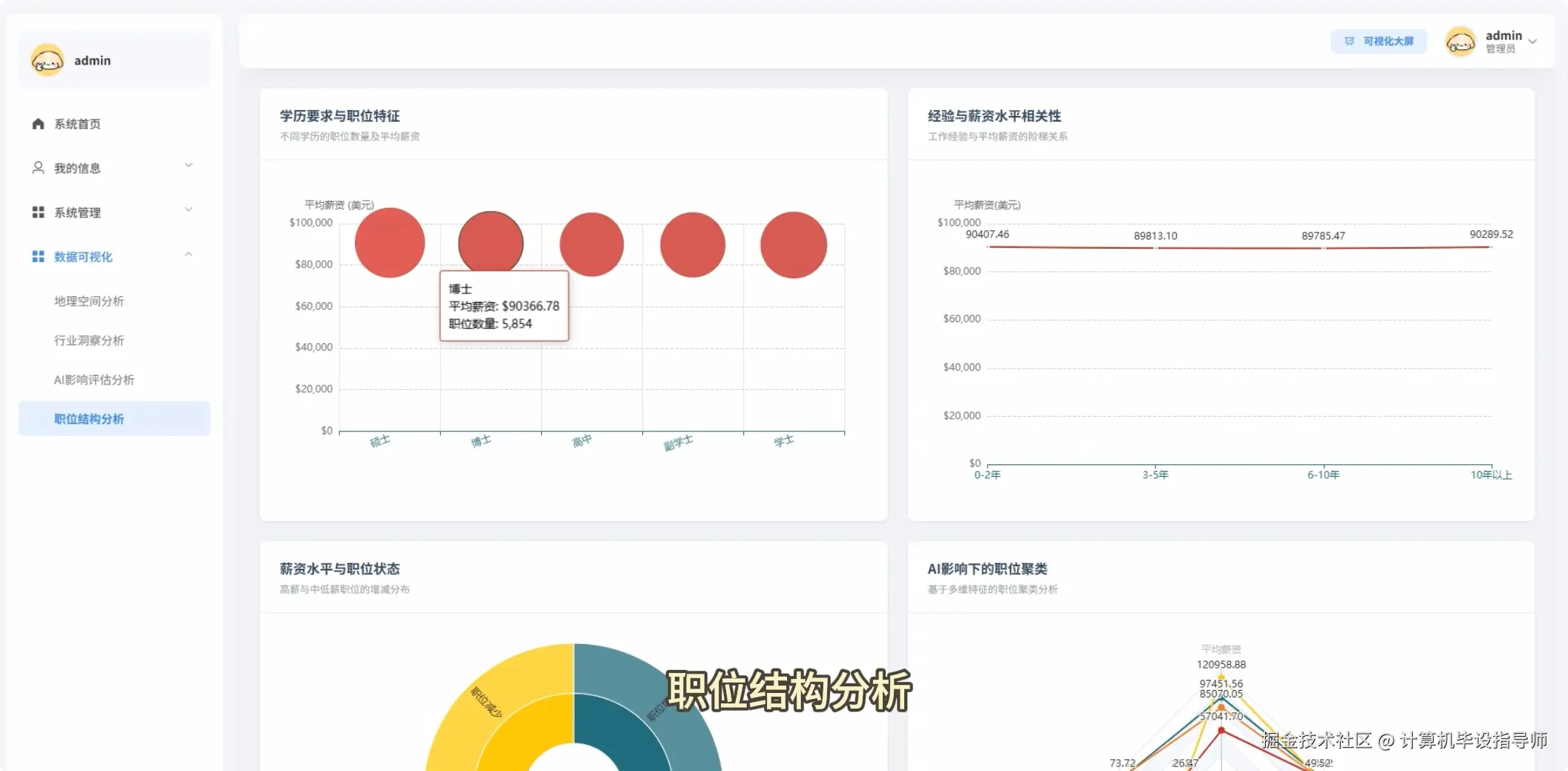Go to AI影响评估分析 page

click(x=94, y=380)
